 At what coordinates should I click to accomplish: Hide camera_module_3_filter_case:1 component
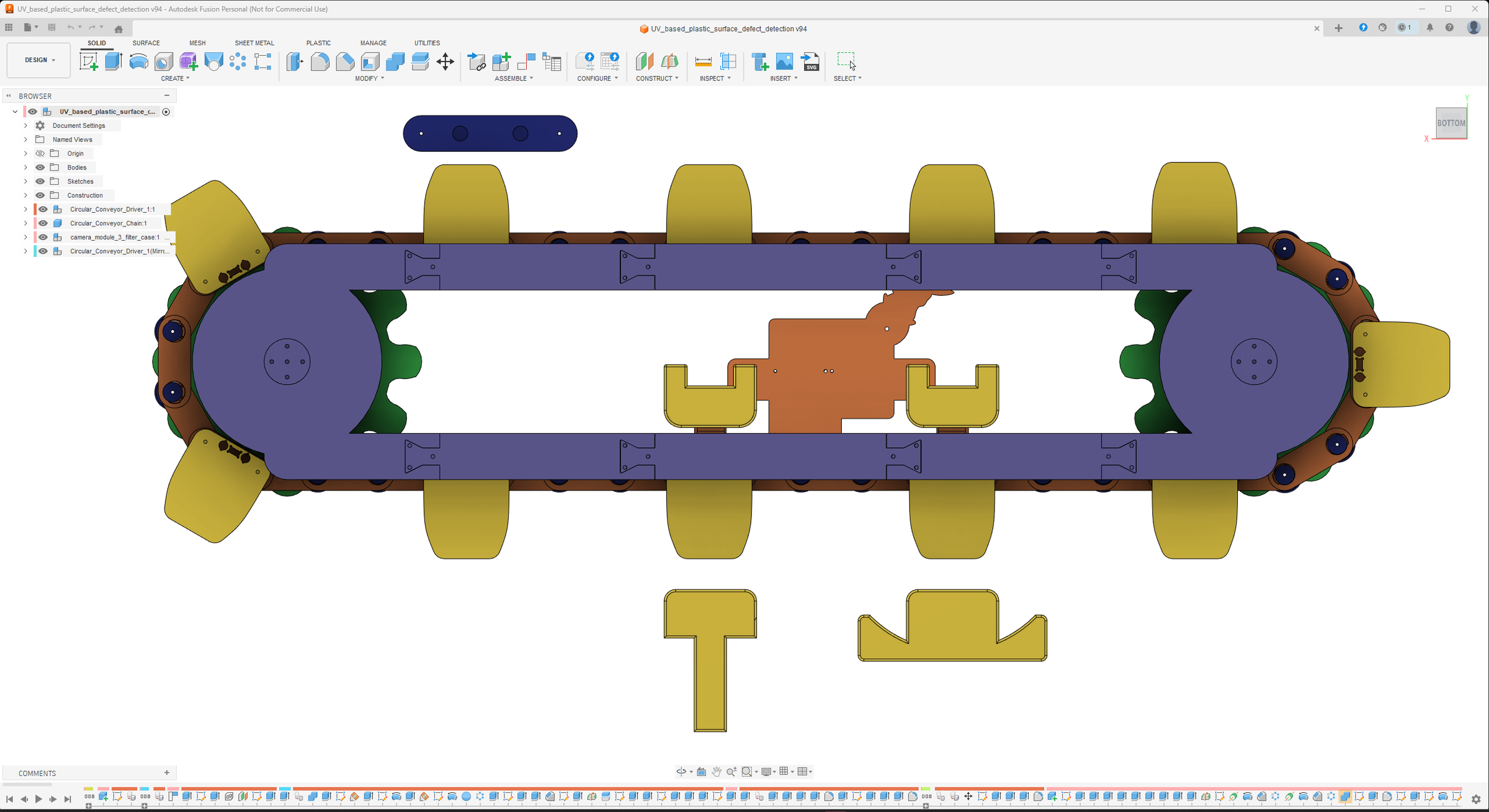pos(43,237)
